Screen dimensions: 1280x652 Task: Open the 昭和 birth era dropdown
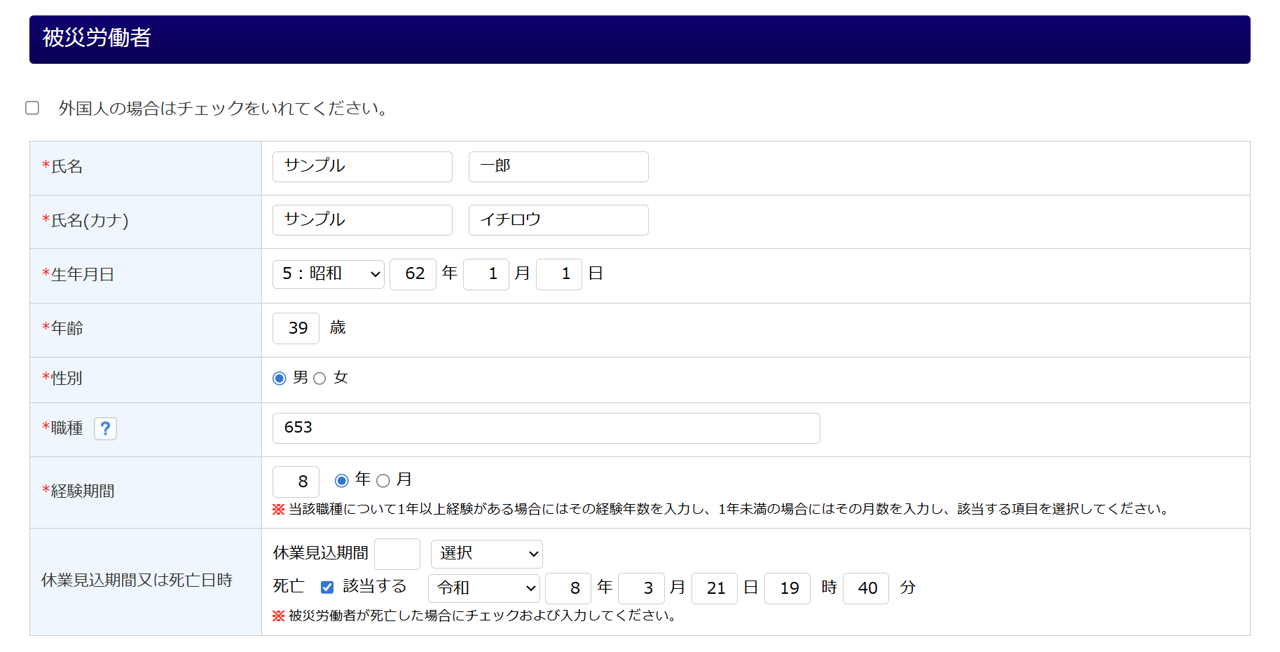click(328, 274)
